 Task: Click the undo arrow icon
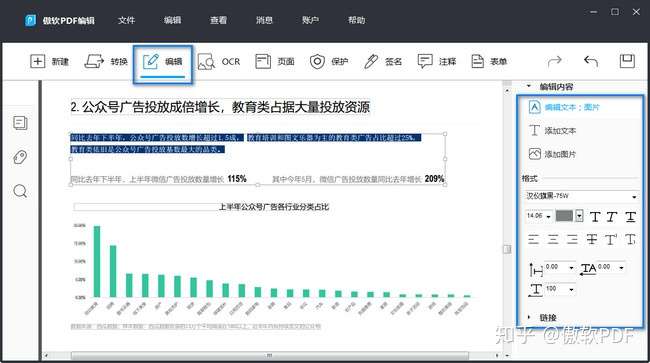point(591,61)
